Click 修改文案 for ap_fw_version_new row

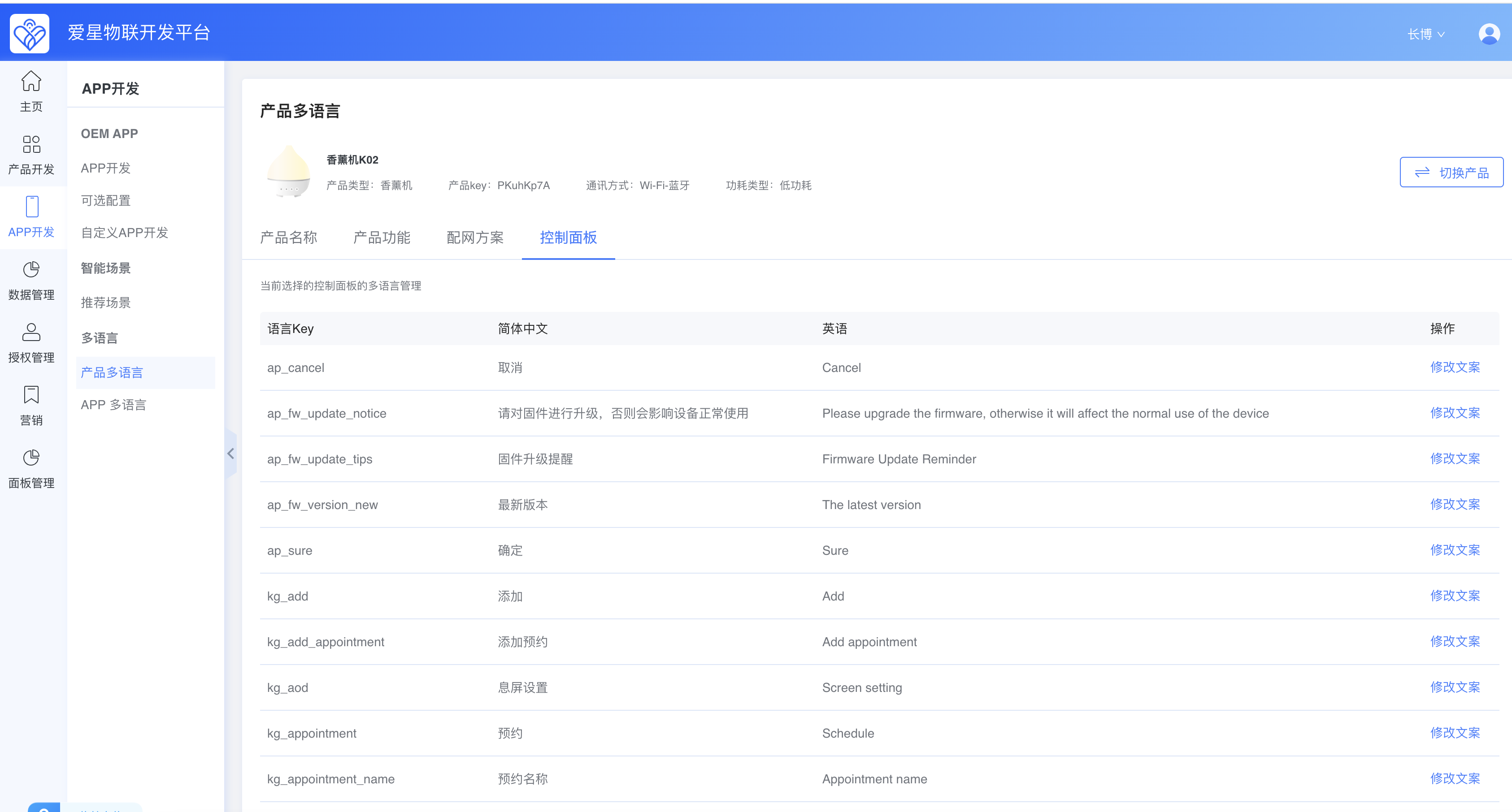click(1455, 505)
